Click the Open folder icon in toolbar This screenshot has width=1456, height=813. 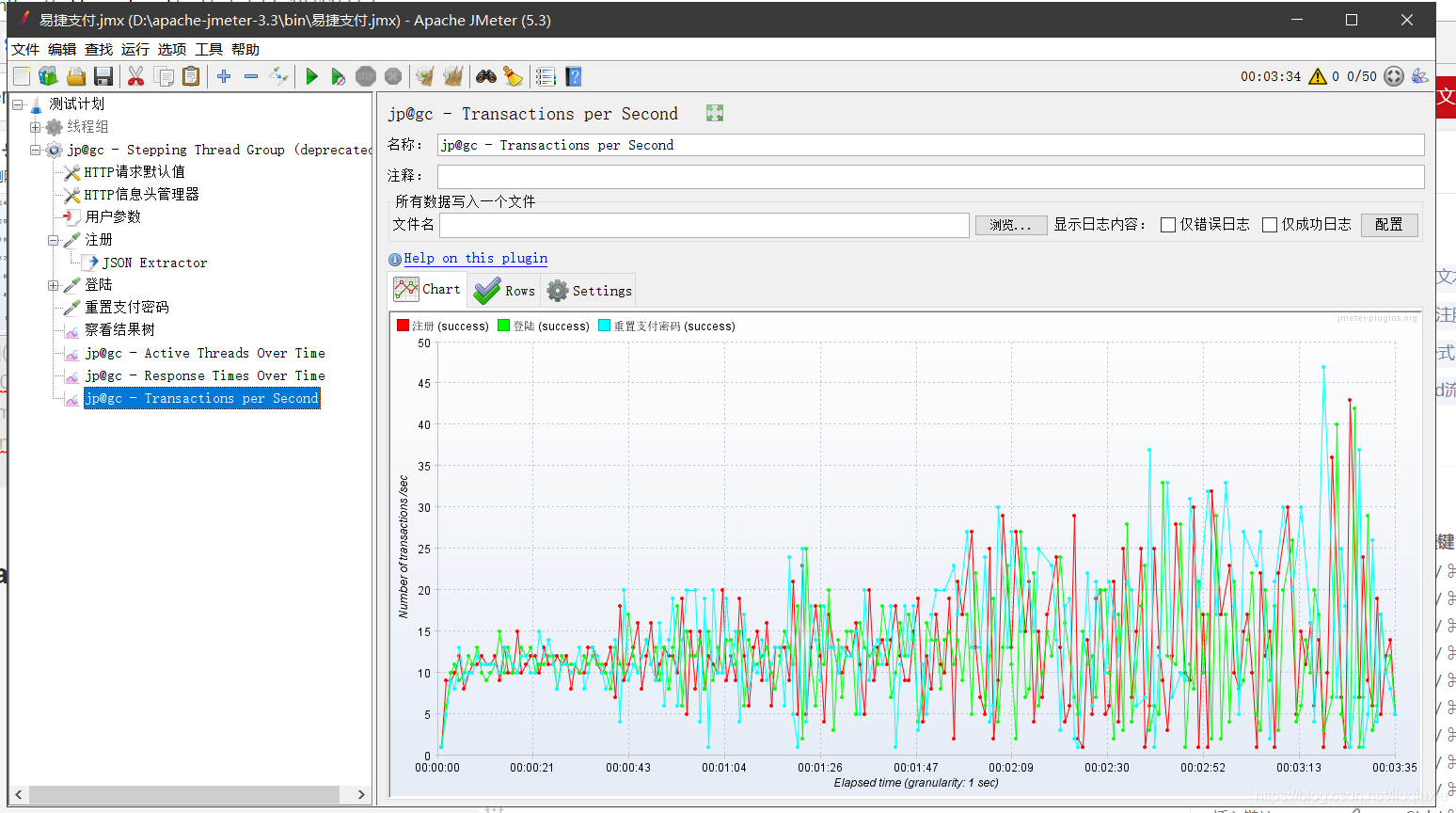tap(76, 77)
